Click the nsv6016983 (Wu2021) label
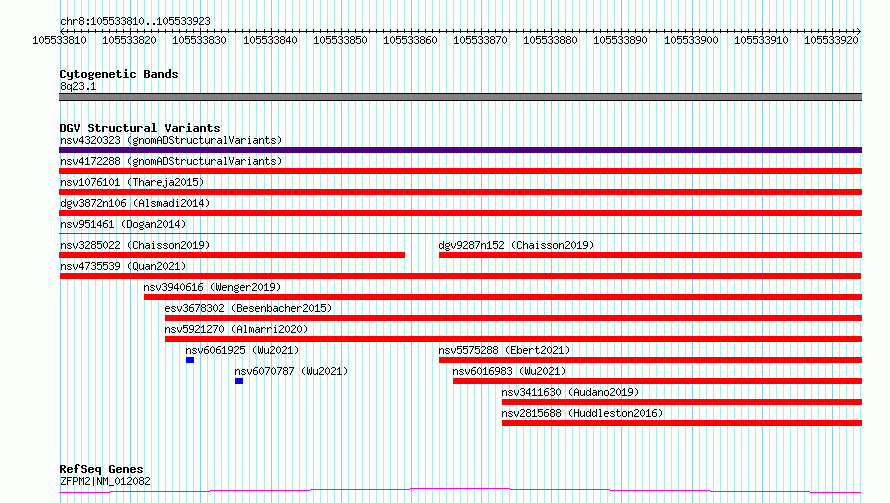890x503 pixels. [x=509, y=371]
